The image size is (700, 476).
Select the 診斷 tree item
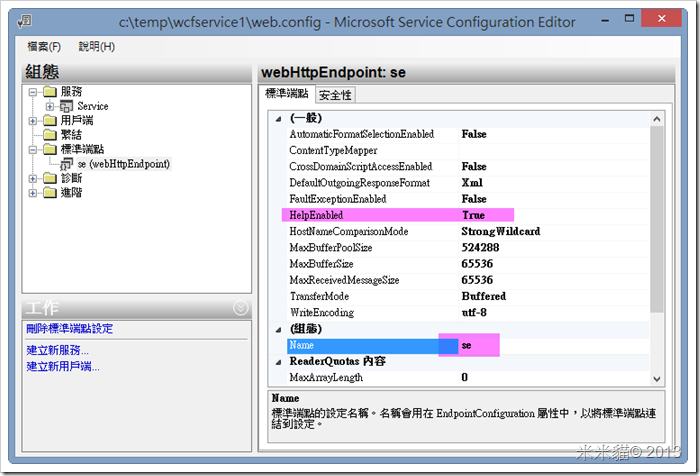click(71, 179)
